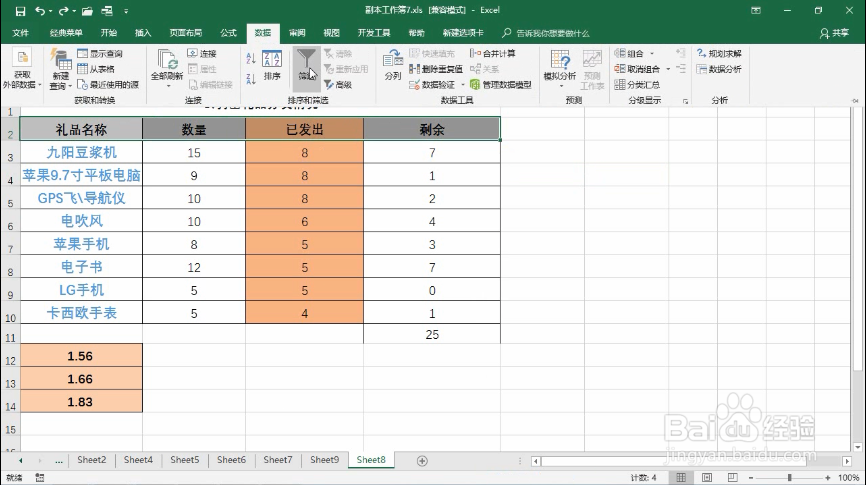866x485 pixels.
Task: Select the Sheet2 tab
Action: (92, 460)
